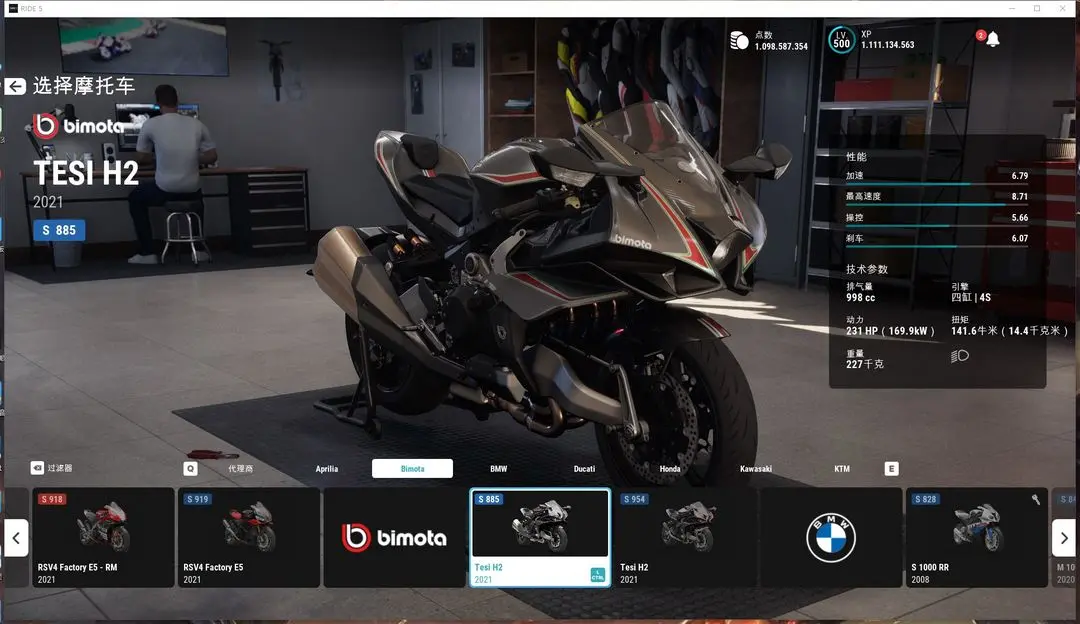Screen dimensions: 1080x624
Task: Open the notification bell
Action: [x=993, y=39]
